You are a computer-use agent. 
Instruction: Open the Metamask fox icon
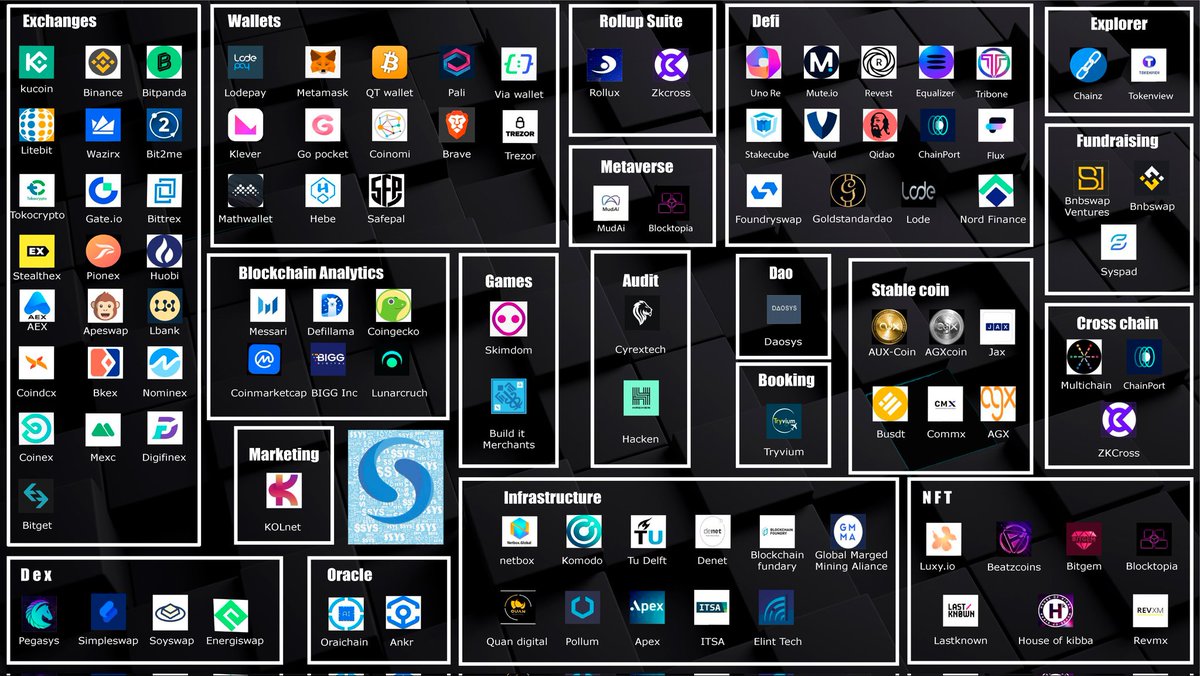pyautogui.click(x=324, y=63)
